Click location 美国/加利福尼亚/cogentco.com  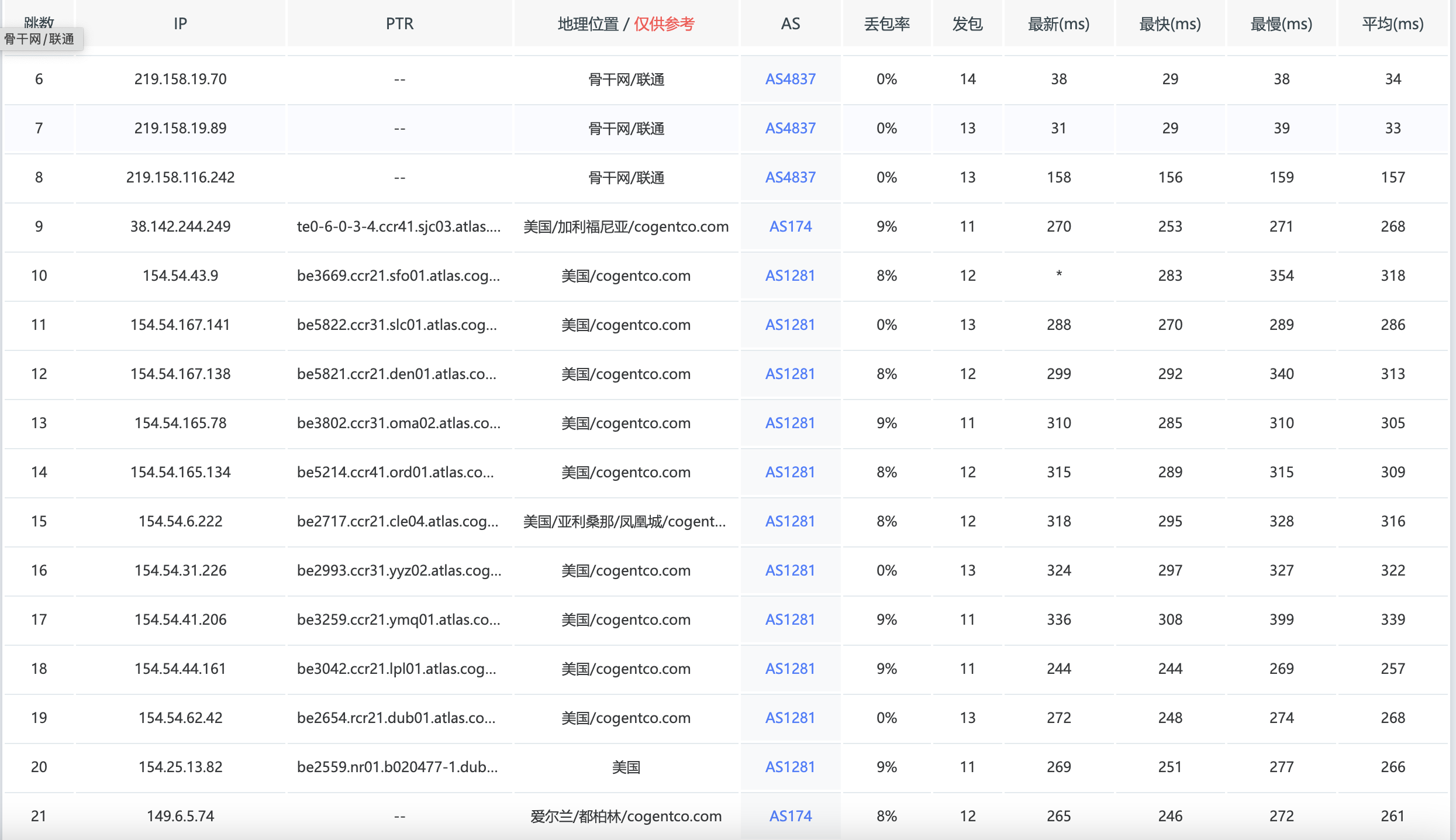coord(626,226)
